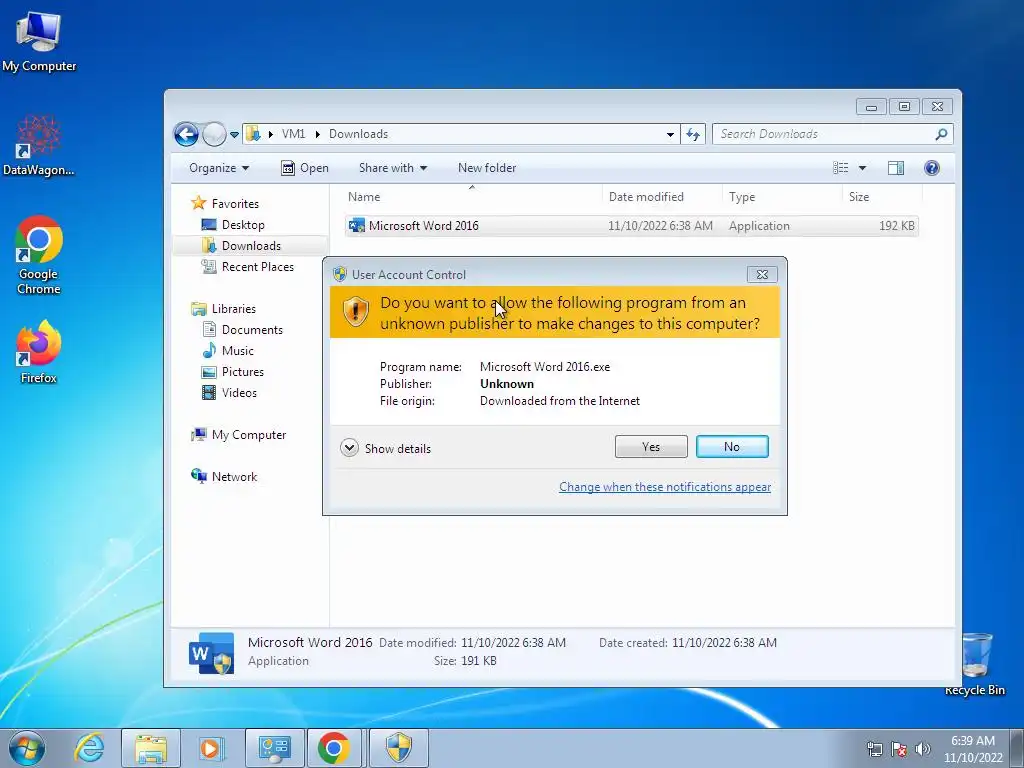Click the Word icon of the file row
1024x768 pixels.
[x=357, y=226]
